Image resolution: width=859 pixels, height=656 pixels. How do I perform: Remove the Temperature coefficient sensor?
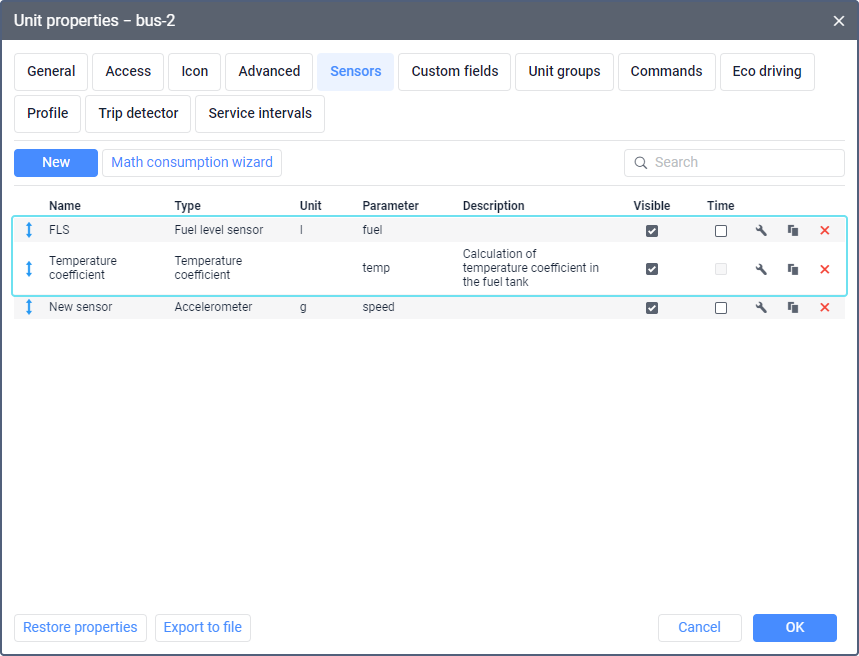[x=824, y=269]
